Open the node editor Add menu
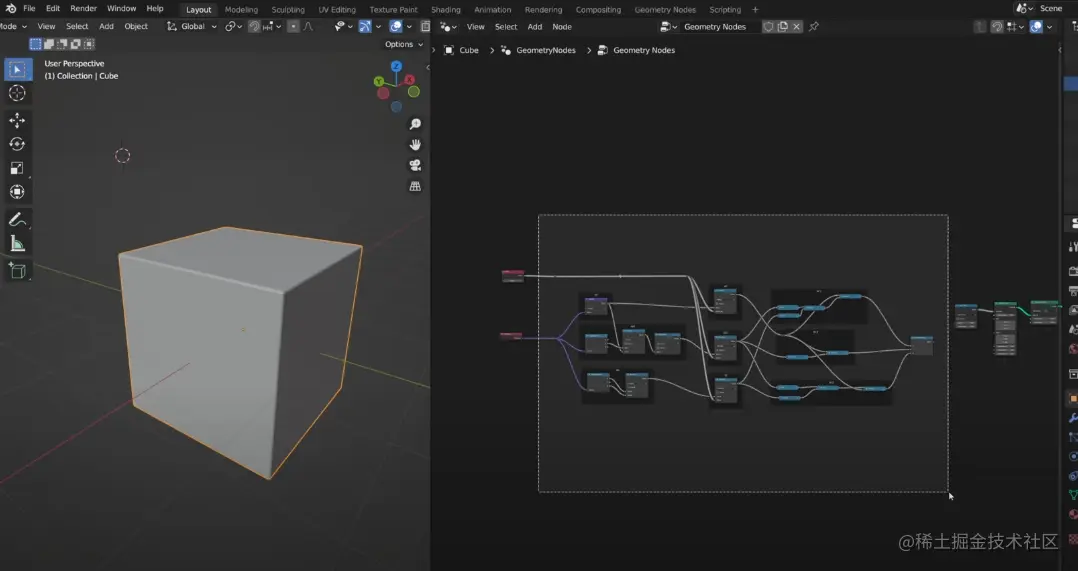The width and height of the screenshot is (1078, 571). coord(535,27)
